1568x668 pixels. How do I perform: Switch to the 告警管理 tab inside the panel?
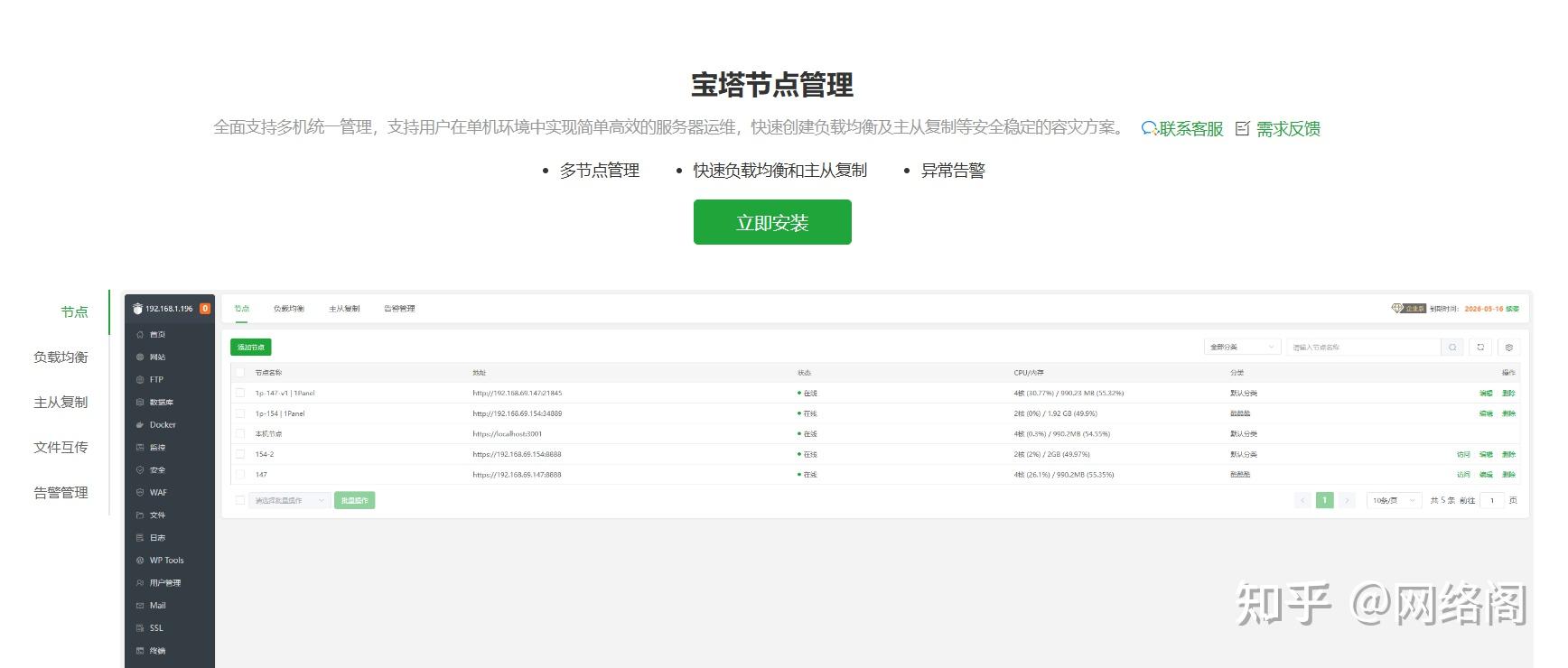[x=399, y=309]
